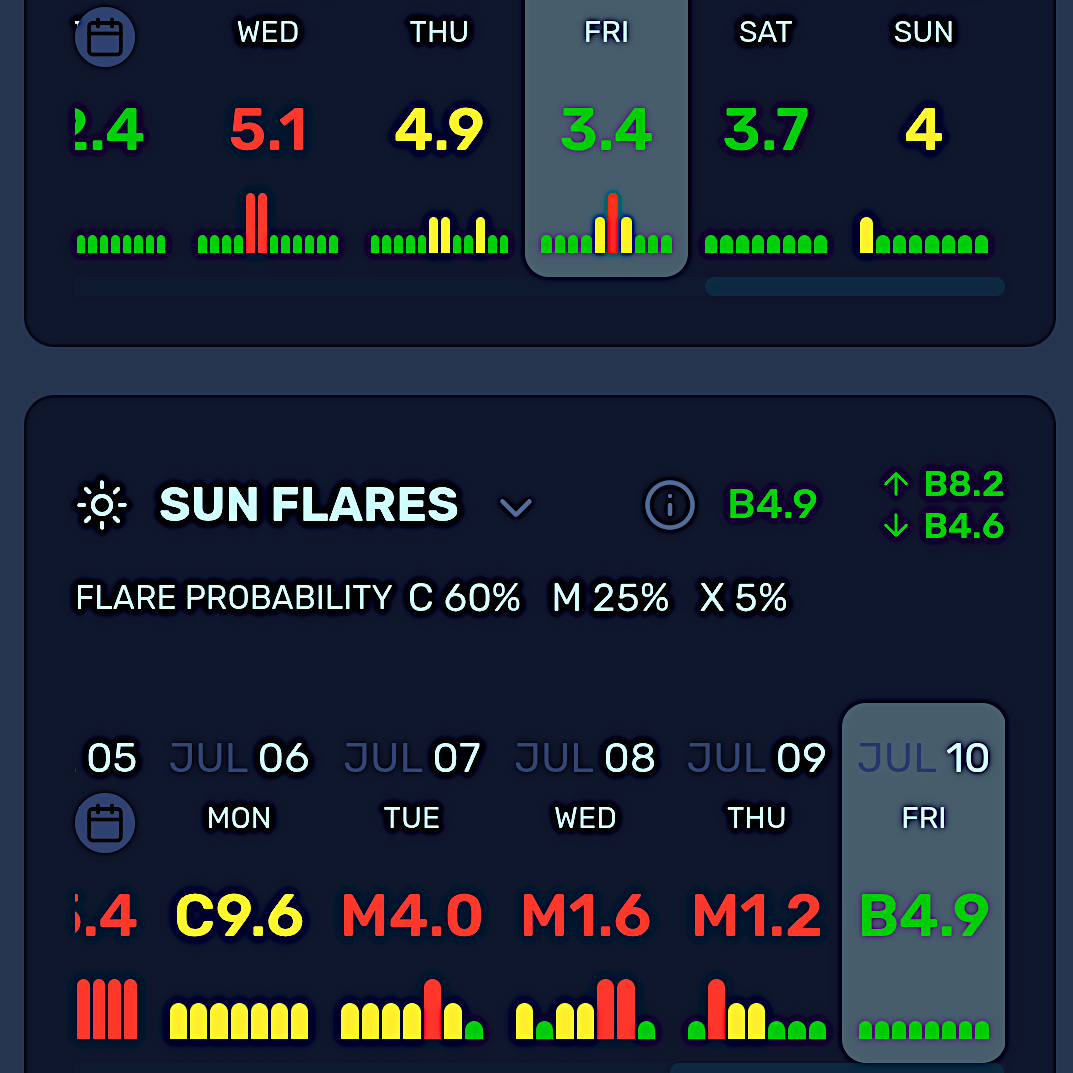Tap Saturday's all-green Kp bar chart
The width and height of the screenshot is (1073, 1073).
point(766,244)
